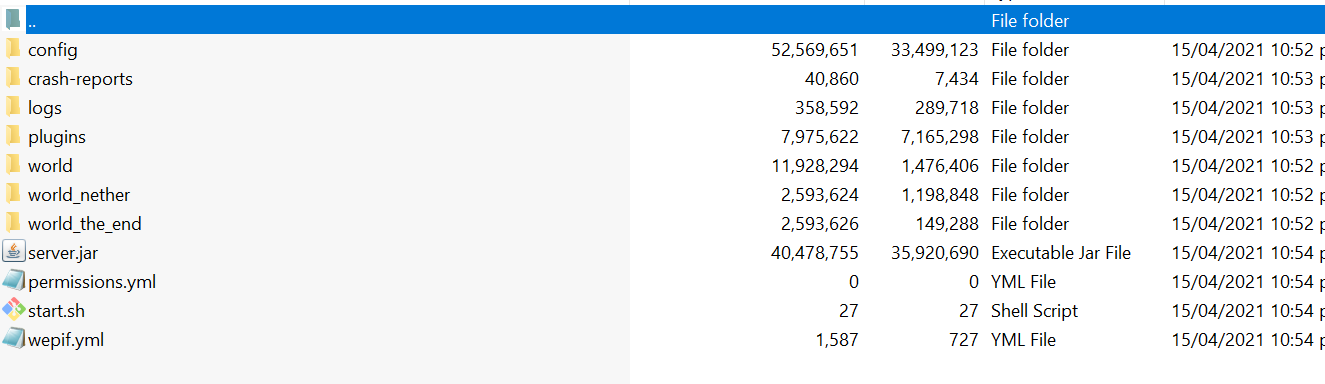The height and width of the screenshot is (384, 1325).
Task: Click the world folder icon
Action: click(x=13, y=165)
